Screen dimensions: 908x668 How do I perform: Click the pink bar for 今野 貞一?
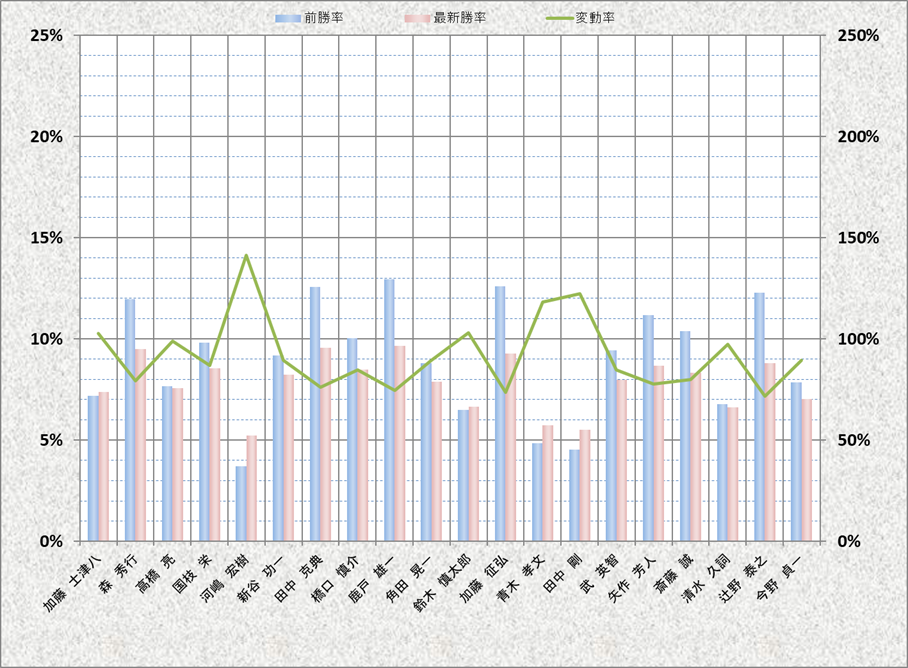[x=806, y=470]
